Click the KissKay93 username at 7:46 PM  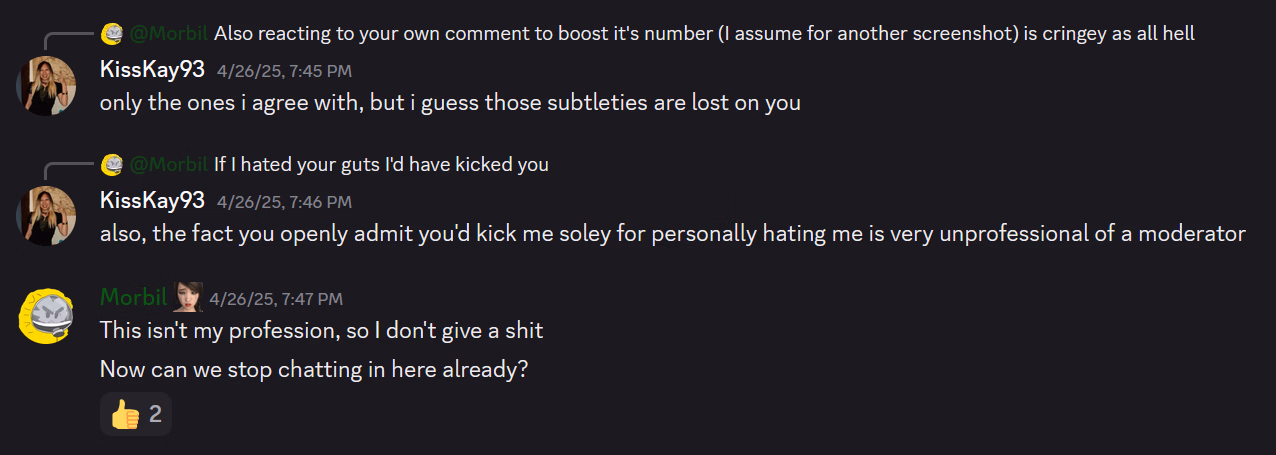pos(152,200)
